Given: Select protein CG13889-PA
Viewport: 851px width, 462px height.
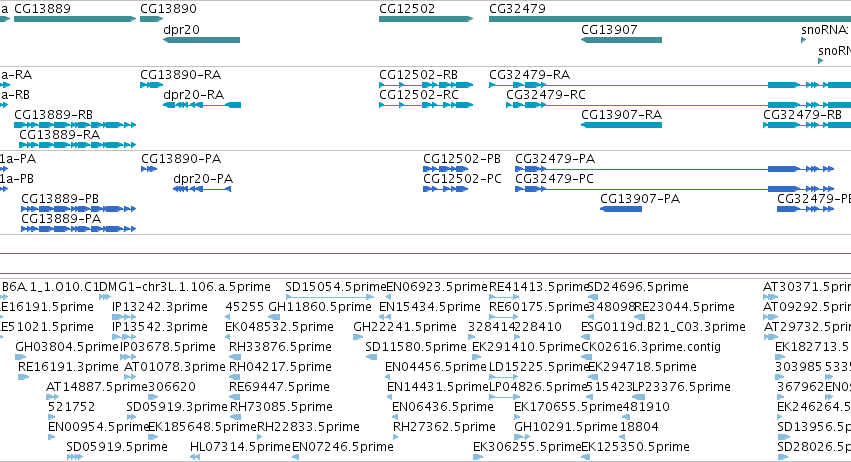Looking at the screenshot, I should 61,219.
